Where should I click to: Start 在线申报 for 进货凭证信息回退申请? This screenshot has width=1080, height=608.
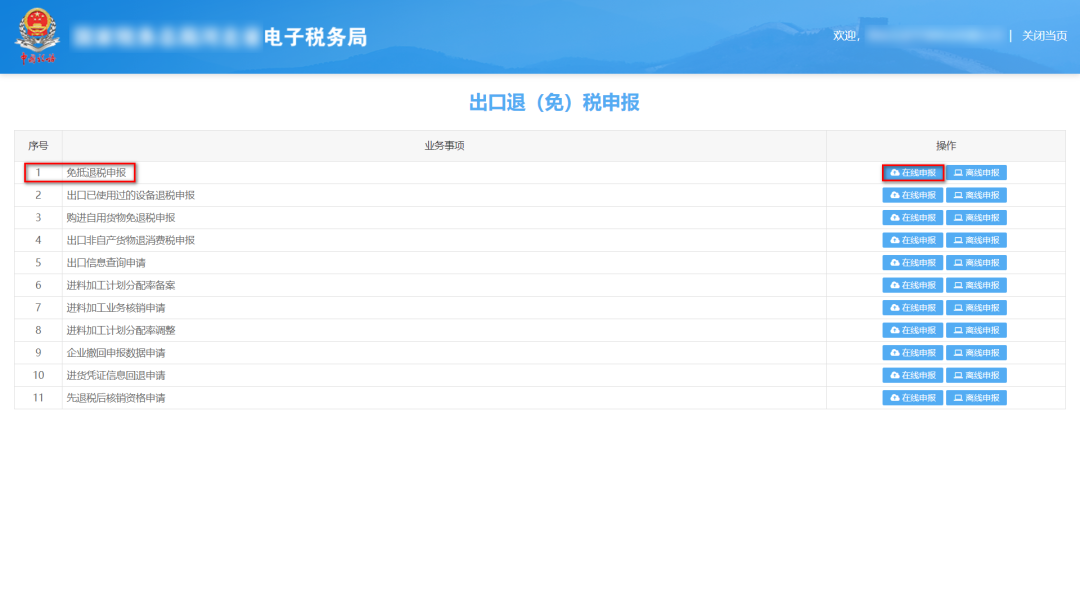tap(913, 375)
